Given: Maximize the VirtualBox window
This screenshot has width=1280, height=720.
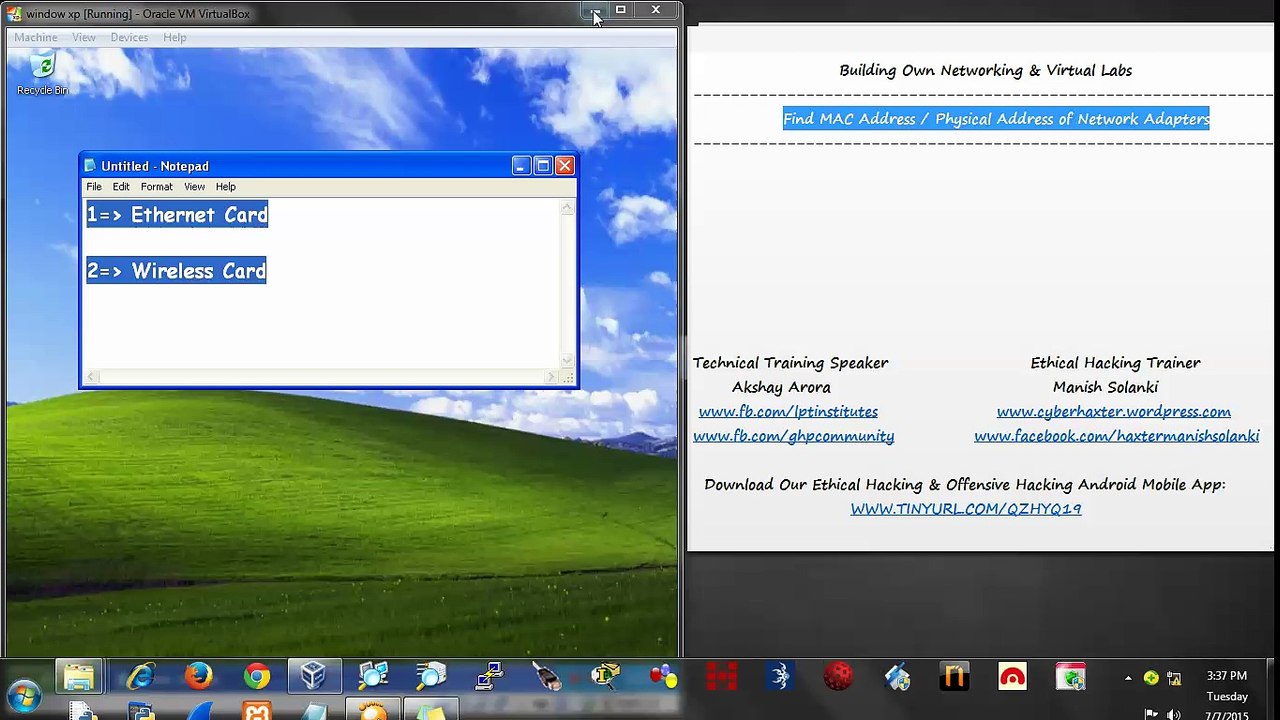Looking at the screenshot, I should [621, 11].
